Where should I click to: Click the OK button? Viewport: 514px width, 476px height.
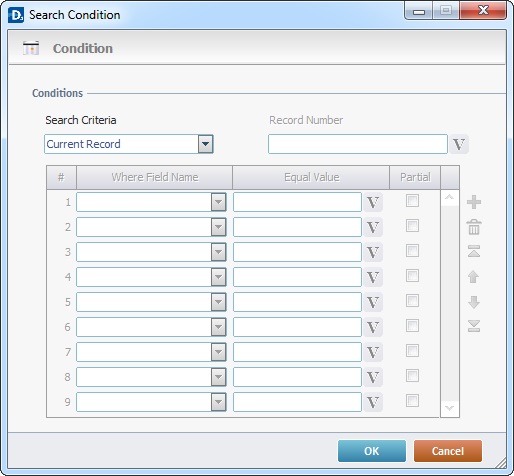coord(372,451)
